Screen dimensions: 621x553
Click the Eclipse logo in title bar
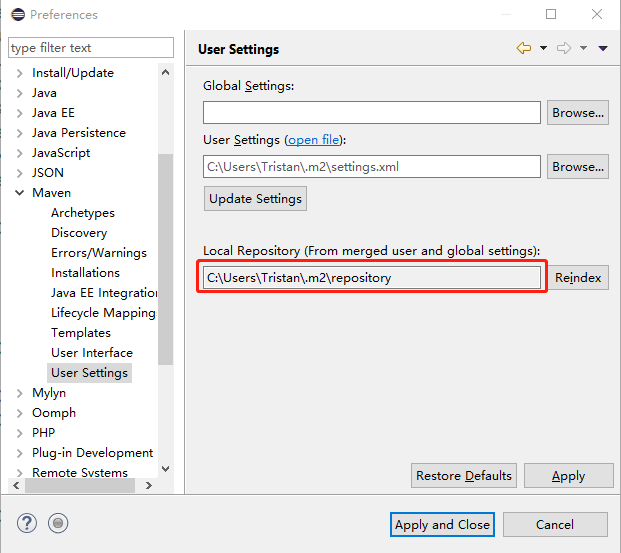(18, 15)
